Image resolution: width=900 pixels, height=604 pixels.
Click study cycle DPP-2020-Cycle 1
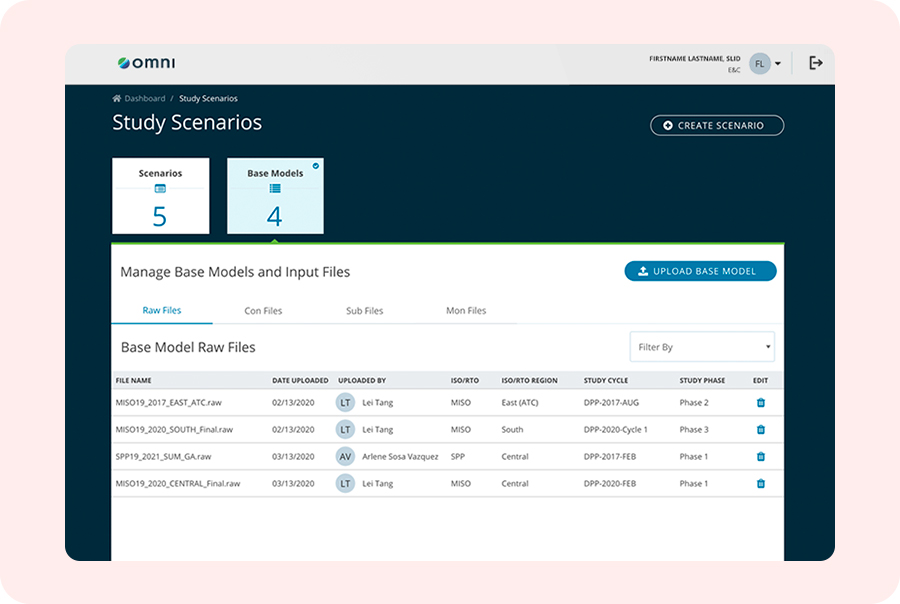(615, 429)
